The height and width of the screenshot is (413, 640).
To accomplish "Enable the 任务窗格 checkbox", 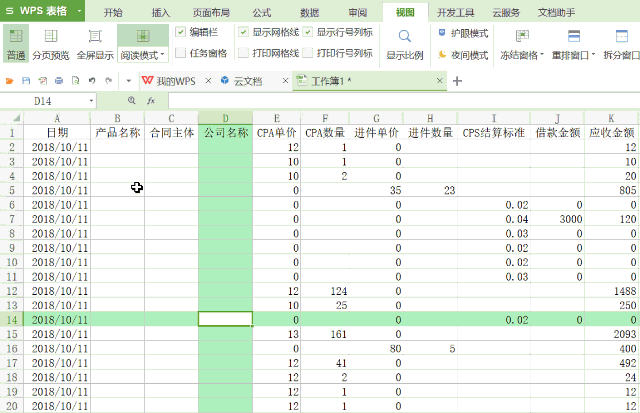I will (180, 53).
